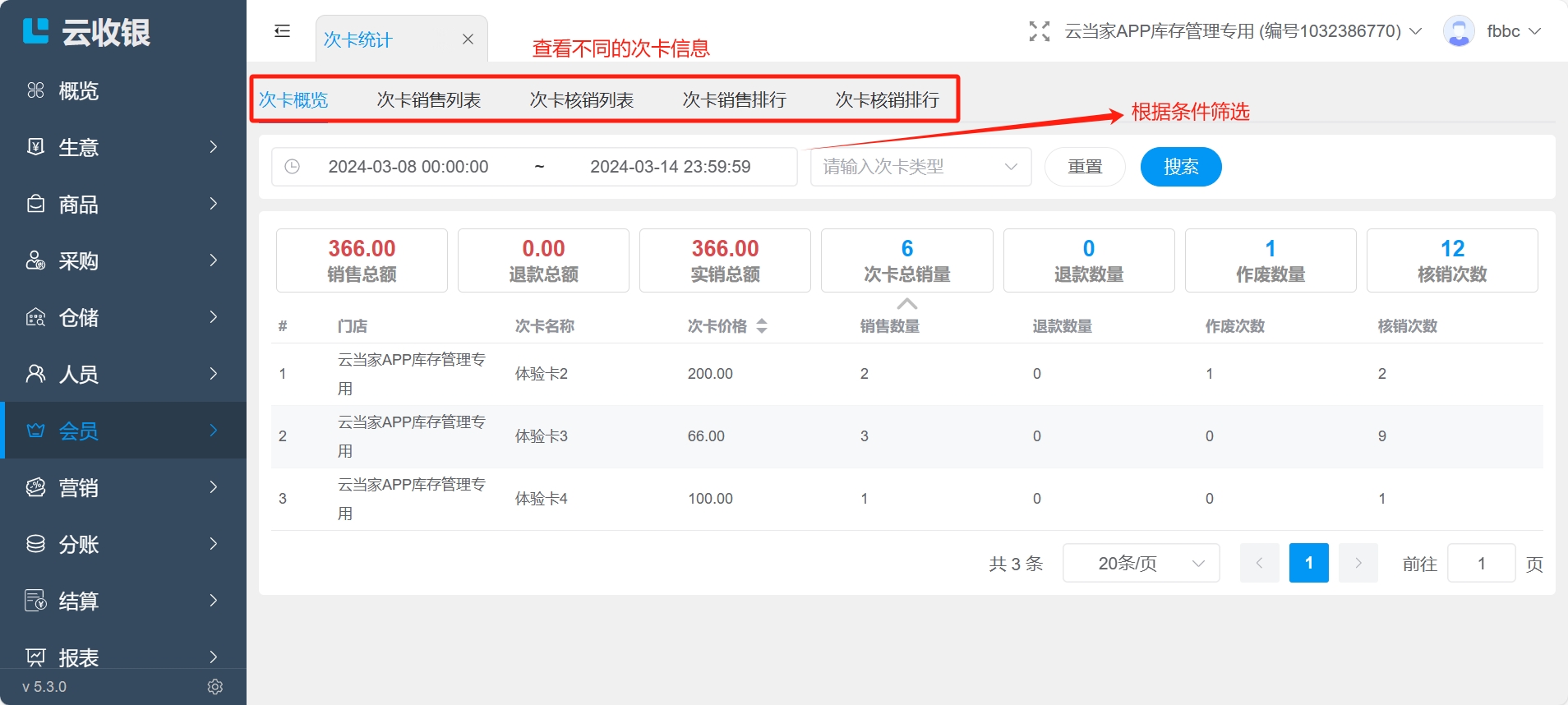Switch to the 次卡核销排行 tab
The image size is (1568, 705).
887,100
